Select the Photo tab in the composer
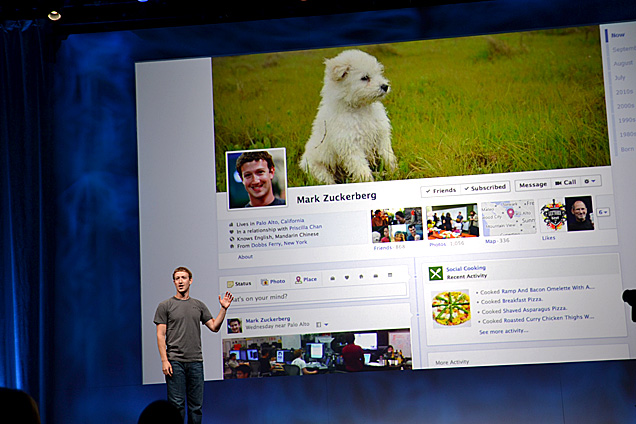Image resolution: width=636 pixels, height=424 pixels. point(273,281)
